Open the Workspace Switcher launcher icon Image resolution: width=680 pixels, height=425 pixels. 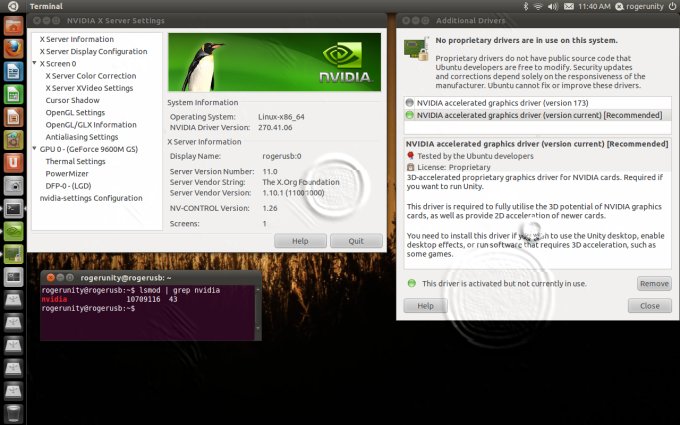13,277
